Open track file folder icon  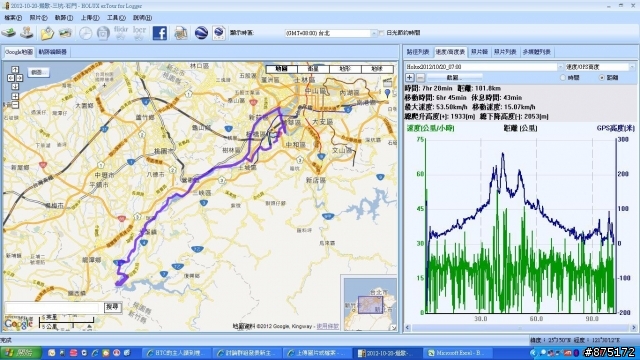coord(47,33)
